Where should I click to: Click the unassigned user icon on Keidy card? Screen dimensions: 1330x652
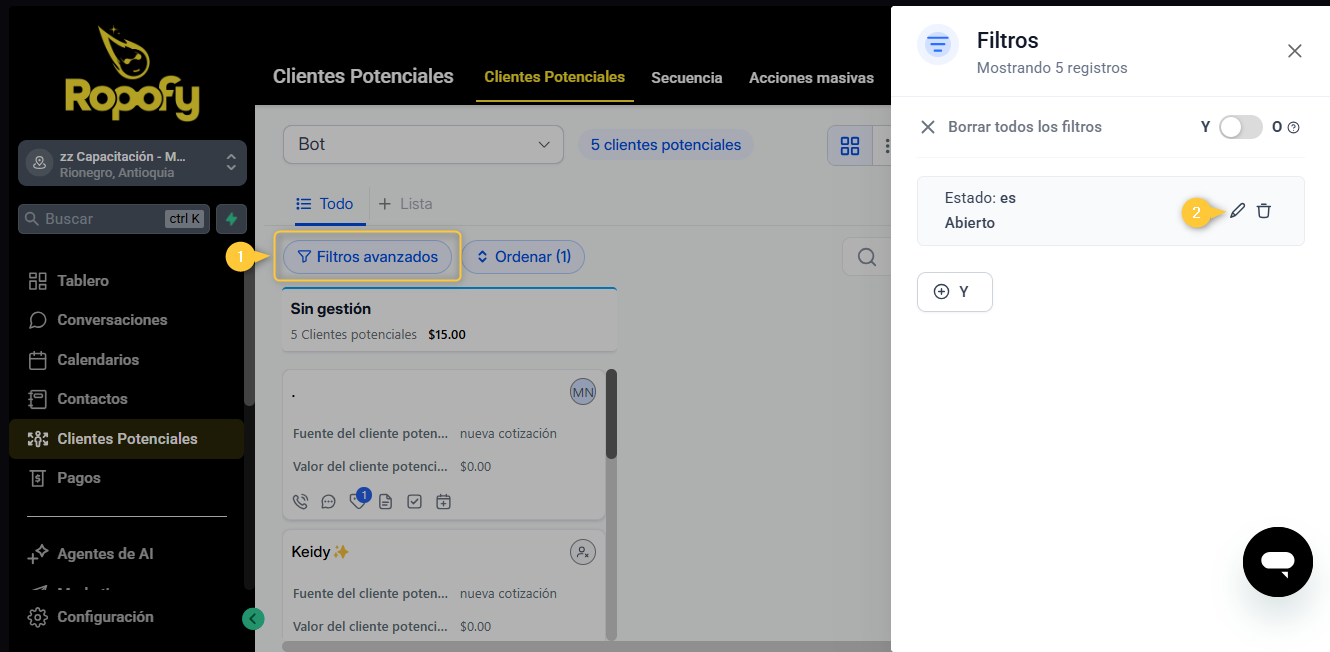tap(582, 551)
